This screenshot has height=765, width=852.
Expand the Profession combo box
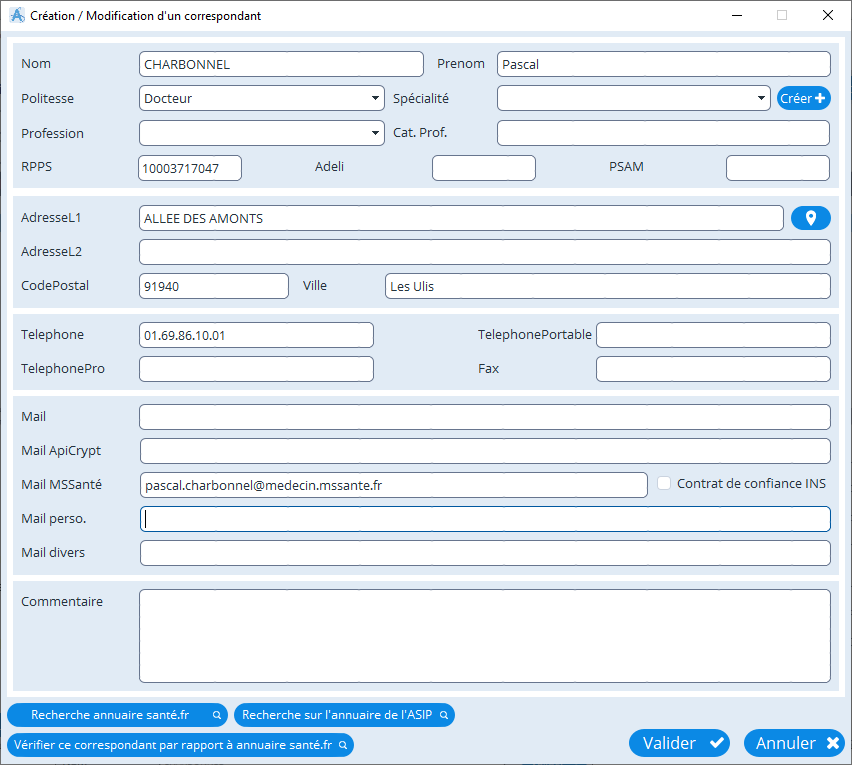(x=375, y=133)
